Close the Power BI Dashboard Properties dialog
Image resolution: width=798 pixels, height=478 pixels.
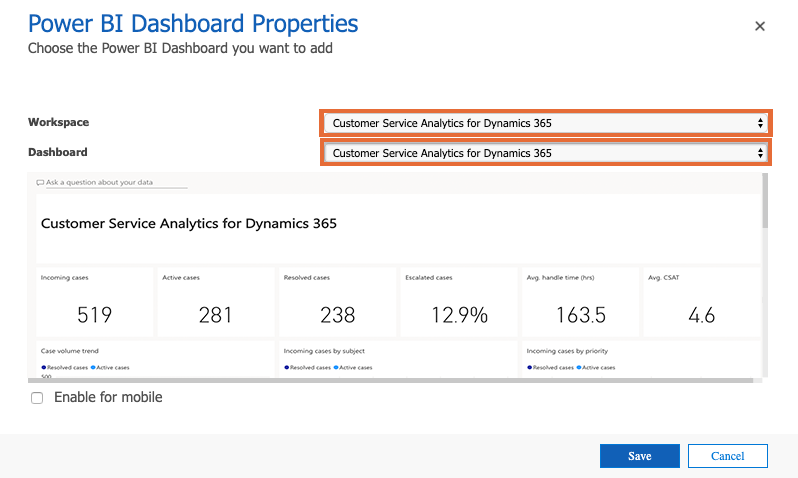[760, 26]
